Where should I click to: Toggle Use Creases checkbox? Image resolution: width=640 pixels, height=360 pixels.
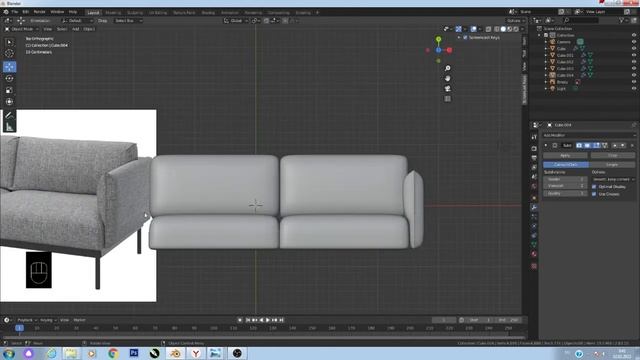(x=594, y=194)
